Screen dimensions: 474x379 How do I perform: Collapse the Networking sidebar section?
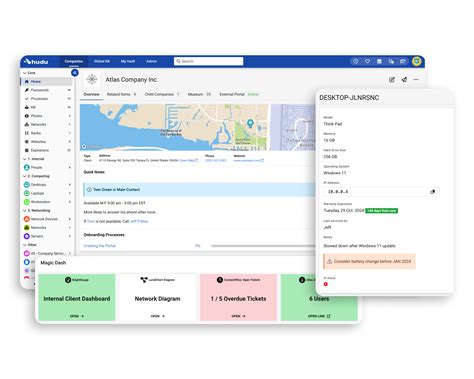24,211
